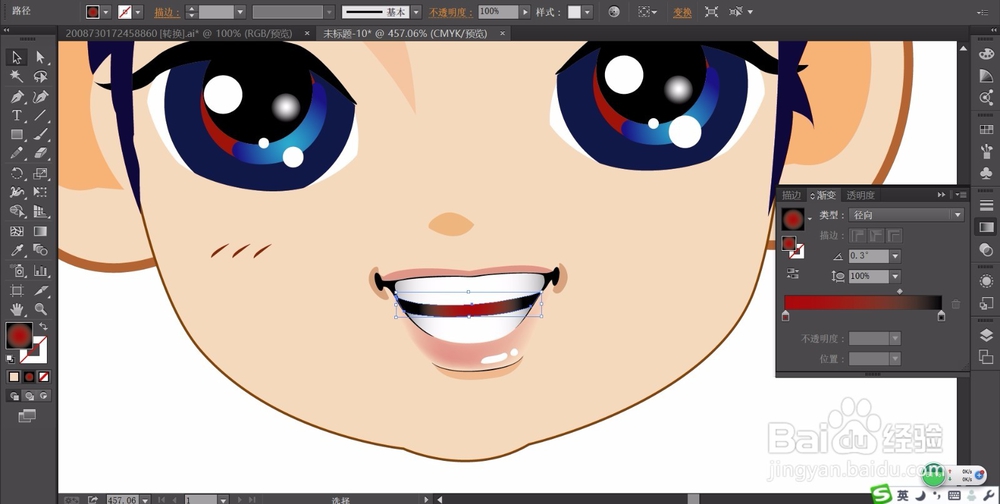Click the right black gradient stop
This screenshot has width=1000, height=504.
click(x=941, y=316)
